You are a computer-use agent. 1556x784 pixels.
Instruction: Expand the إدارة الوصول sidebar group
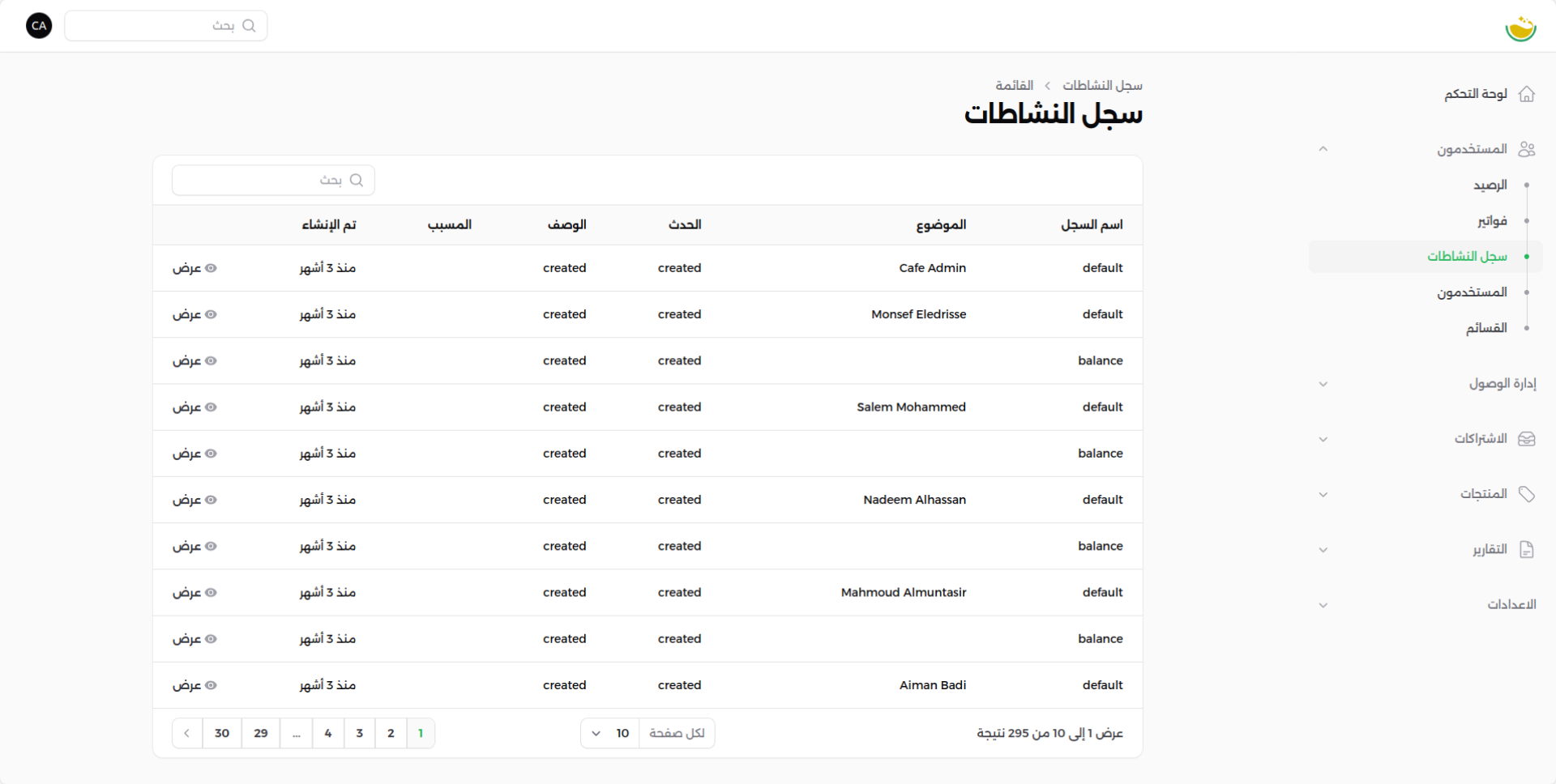coord(1323,384)
